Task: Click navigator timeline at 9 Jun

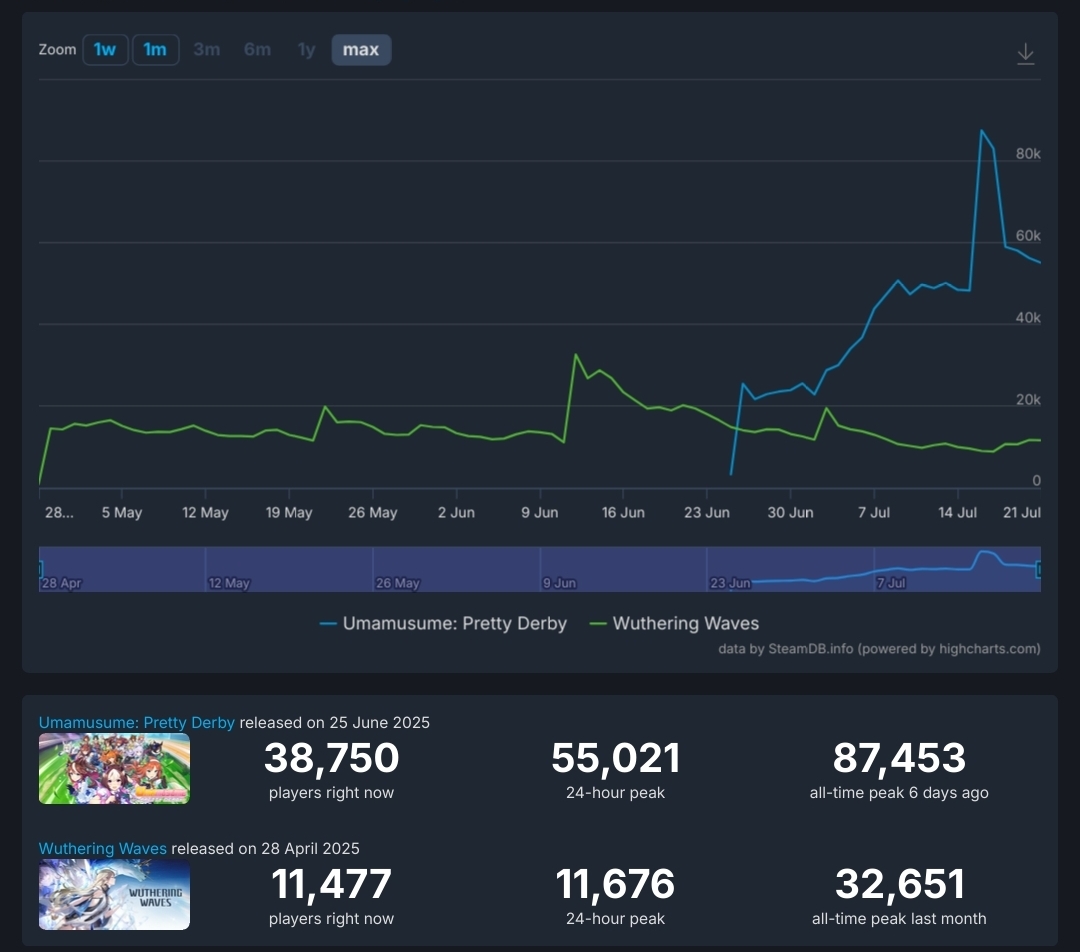Action: point(559,583)
